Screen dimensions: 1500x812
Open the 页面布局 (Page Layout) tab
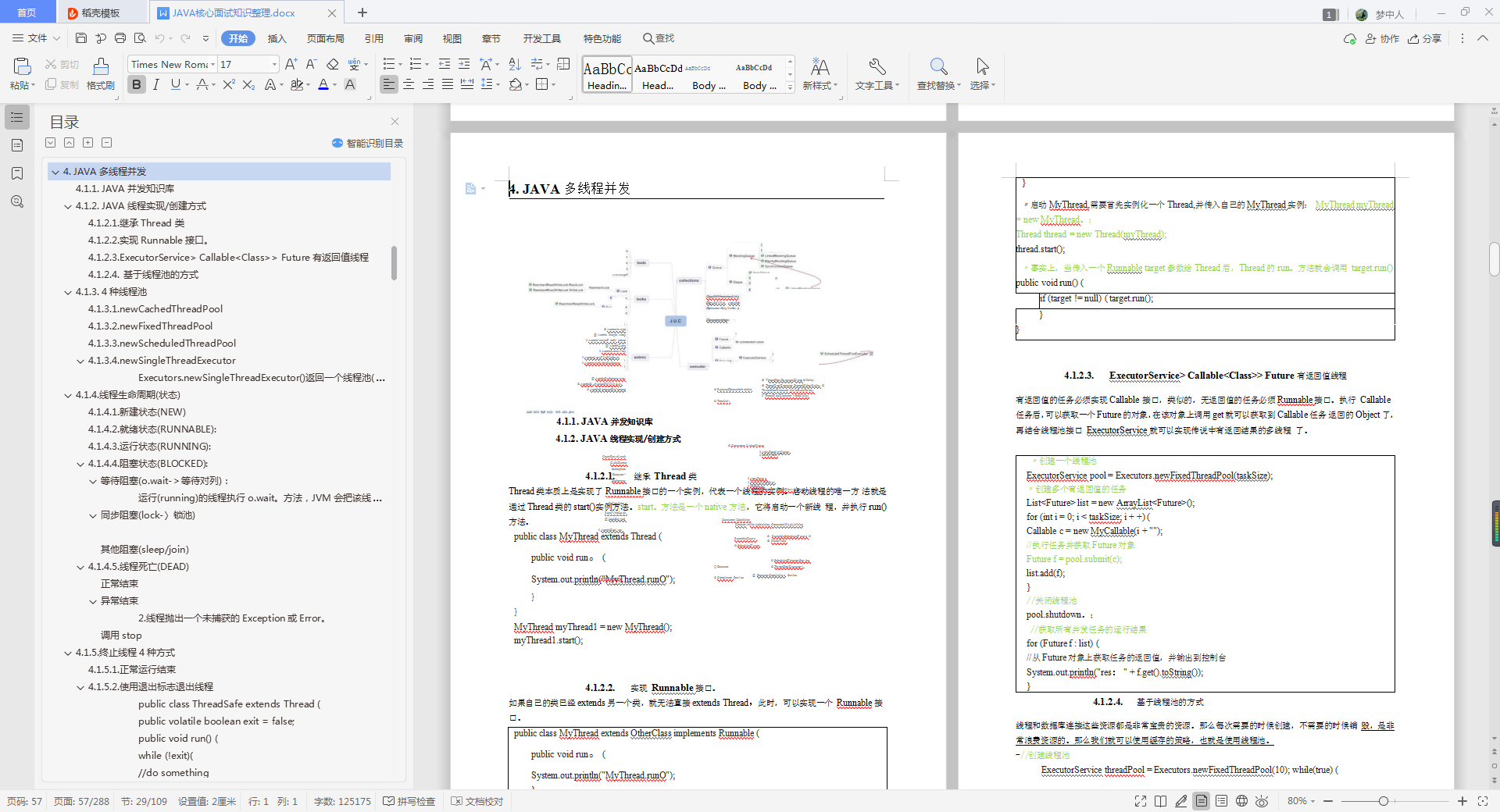click(326, 38)
